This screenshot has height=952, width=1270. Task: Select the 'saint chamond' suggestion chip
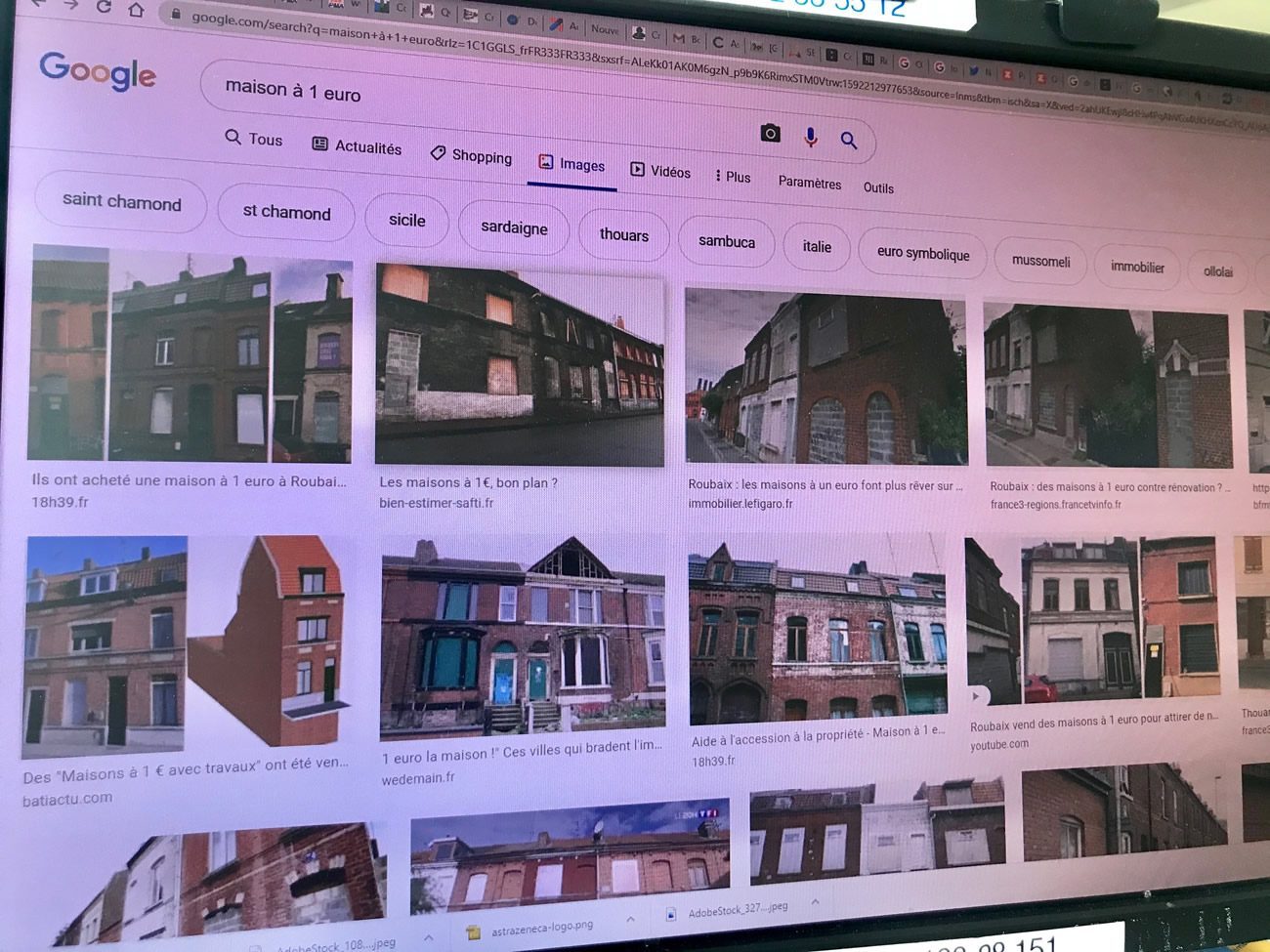[x=121, y=201]
